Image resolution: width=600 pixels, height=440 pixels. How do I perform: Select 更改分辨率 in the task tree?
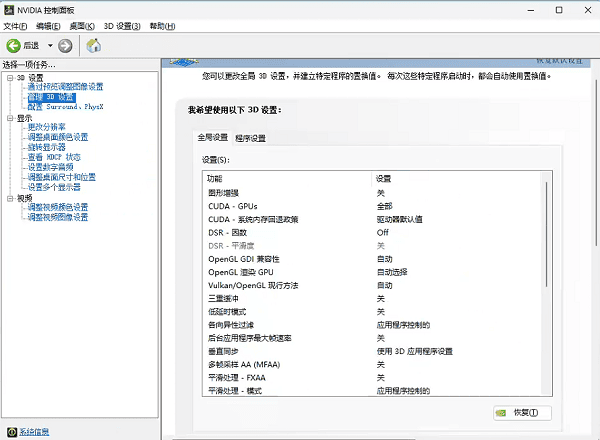click(x=47, y=127)
